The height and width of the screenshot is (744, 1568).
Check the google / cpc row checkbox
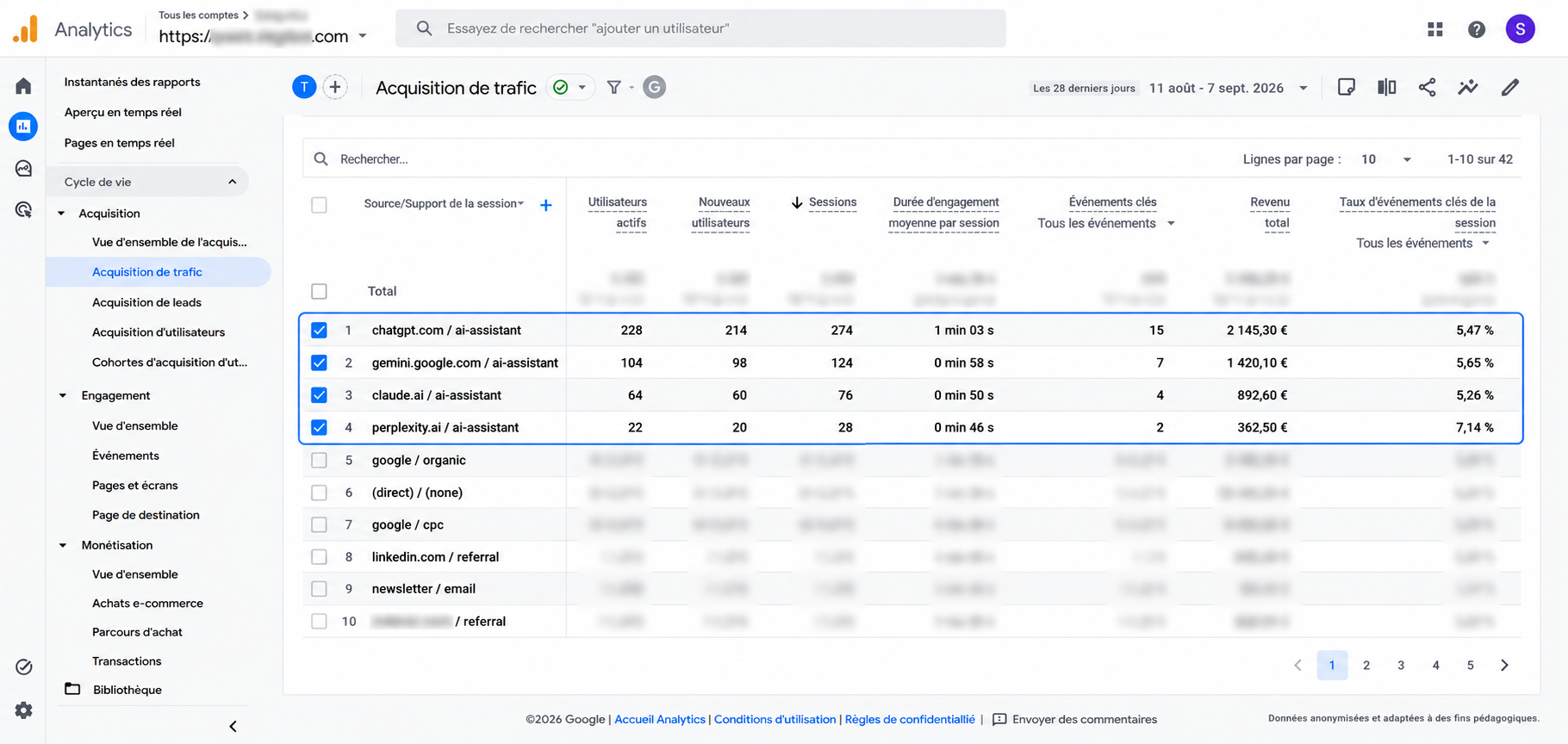click(x=319, y=524)
